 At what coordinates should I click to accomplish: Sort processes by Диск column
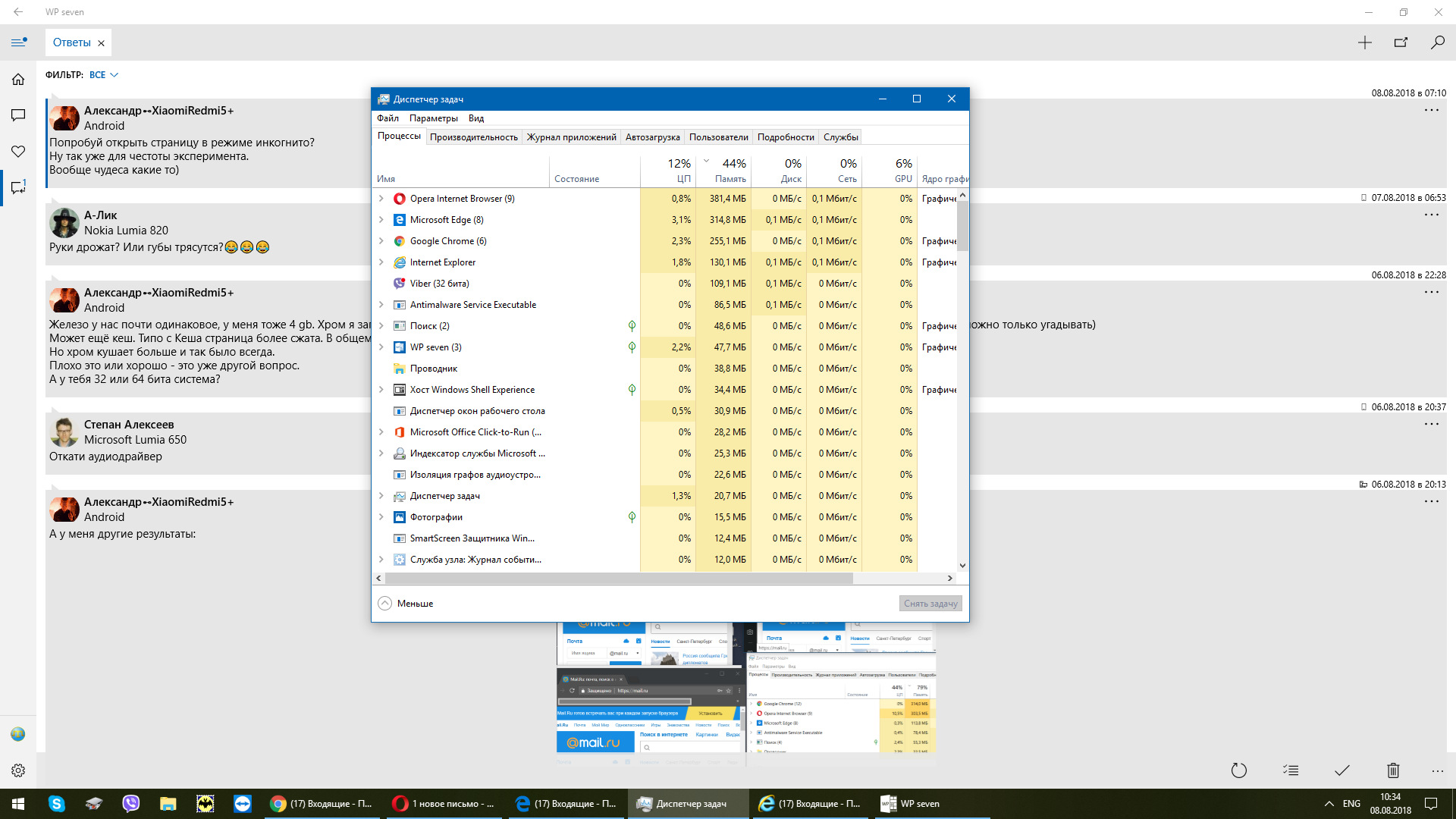tap(779, 171)
